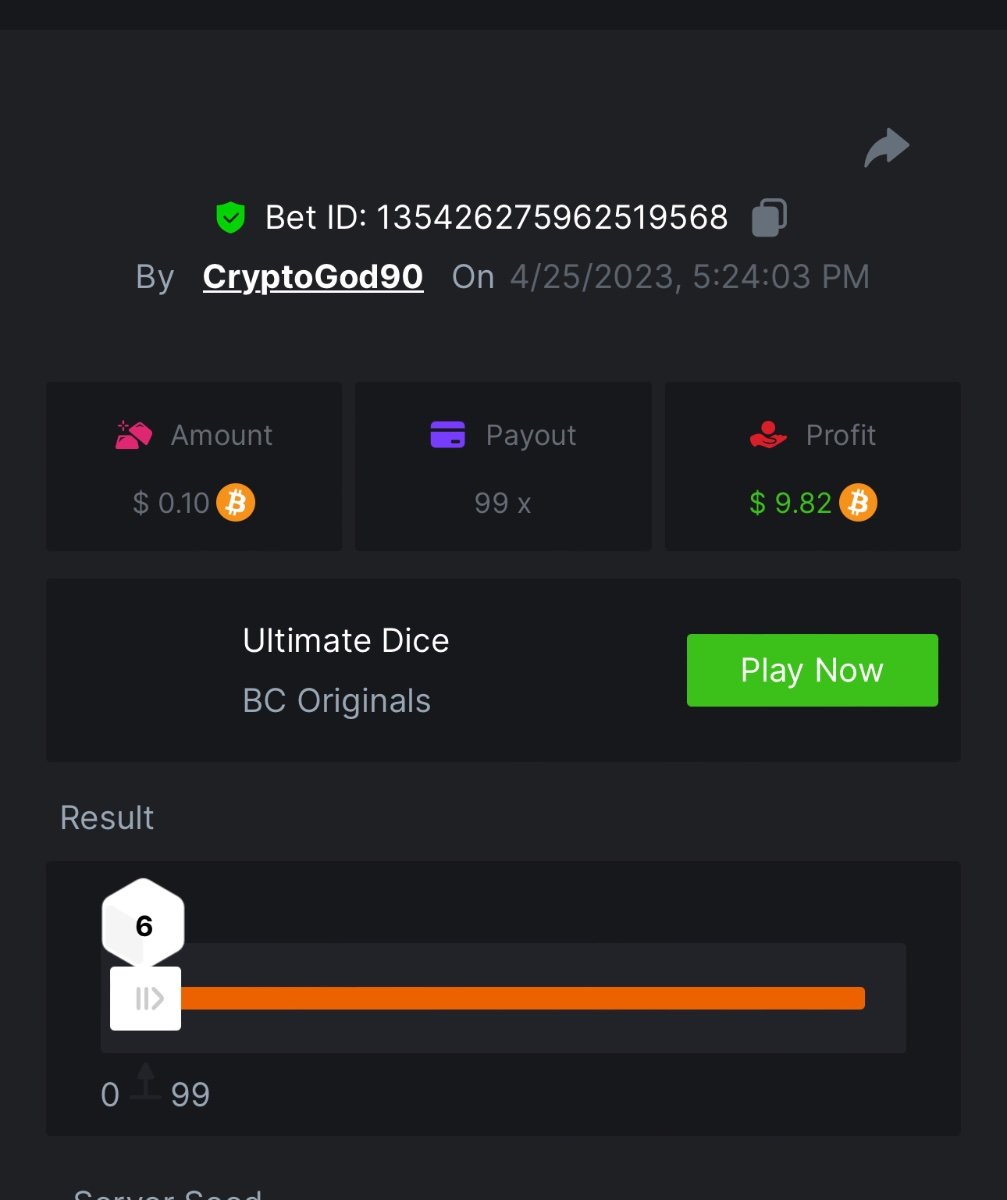
Task: Click the Ultimate Dice game title
Action: (x=346, y=640)
